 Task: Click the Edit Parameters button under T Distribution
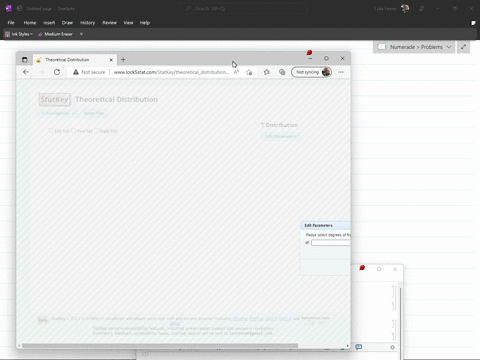[280, 136]
